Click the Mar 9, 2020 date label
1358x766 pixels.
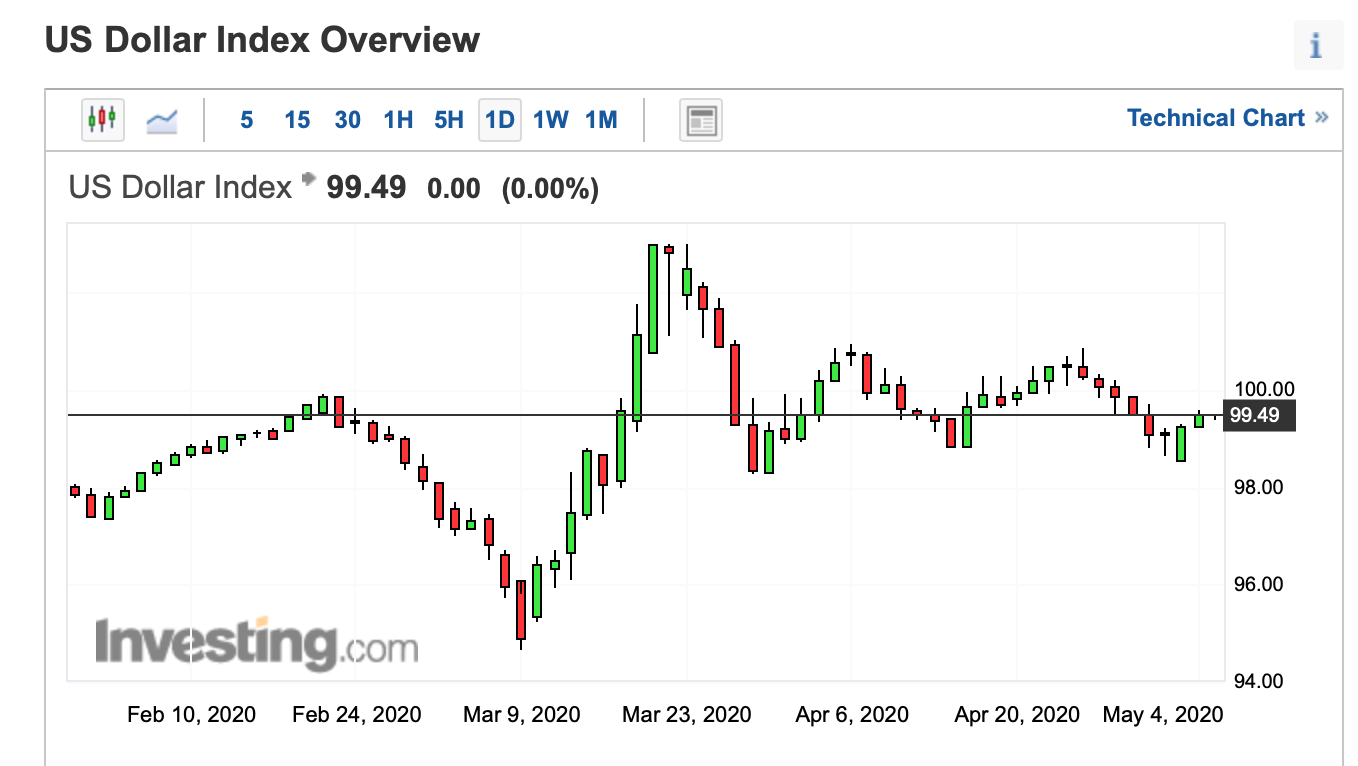click(x=522, y=714)
